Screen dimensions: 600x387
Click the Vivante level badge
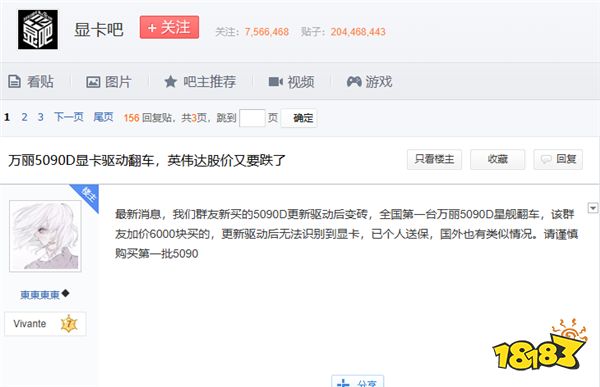click(45, 324)
